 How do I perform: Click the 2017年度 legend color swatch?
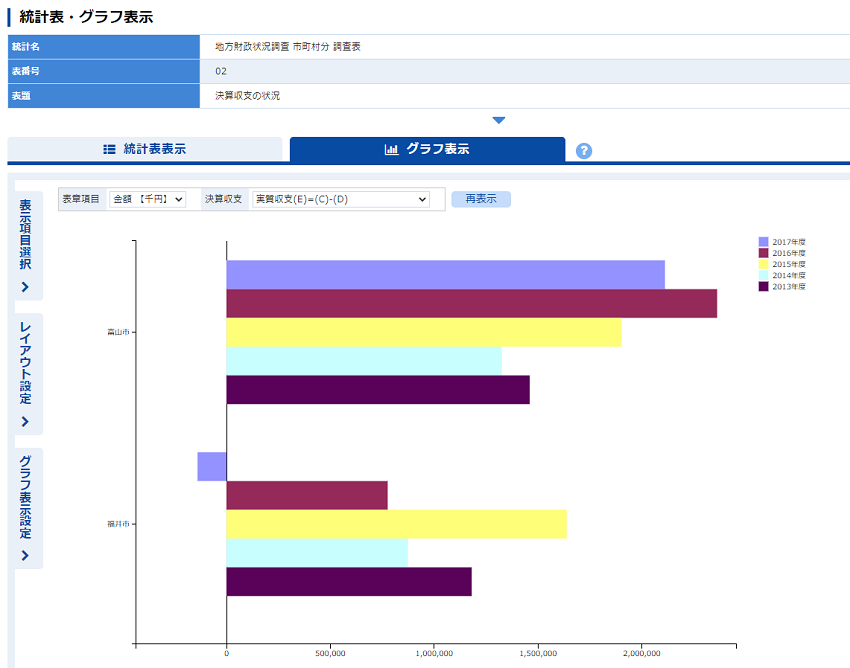click(764, 242)
